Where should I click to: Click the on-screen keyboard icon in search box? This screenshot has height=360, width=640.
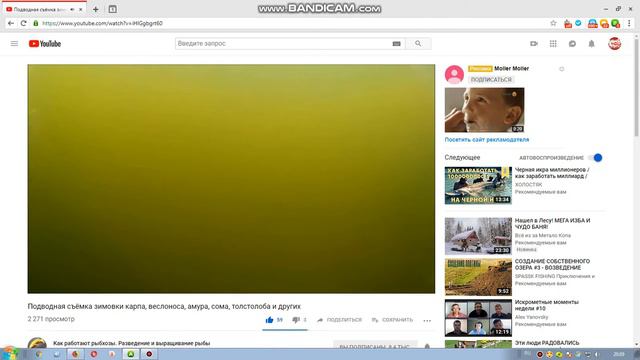point(396,44)
